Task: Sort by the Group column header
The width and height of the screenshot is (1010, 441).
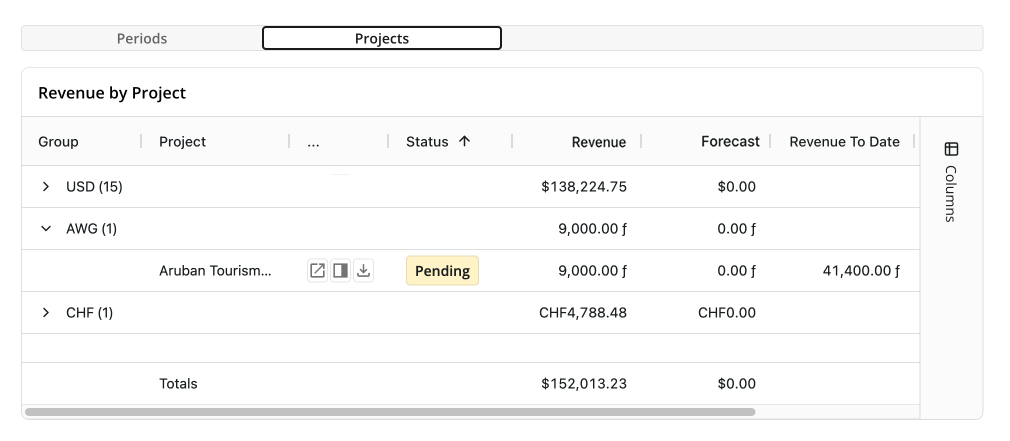Action: (x=58, y=142)
